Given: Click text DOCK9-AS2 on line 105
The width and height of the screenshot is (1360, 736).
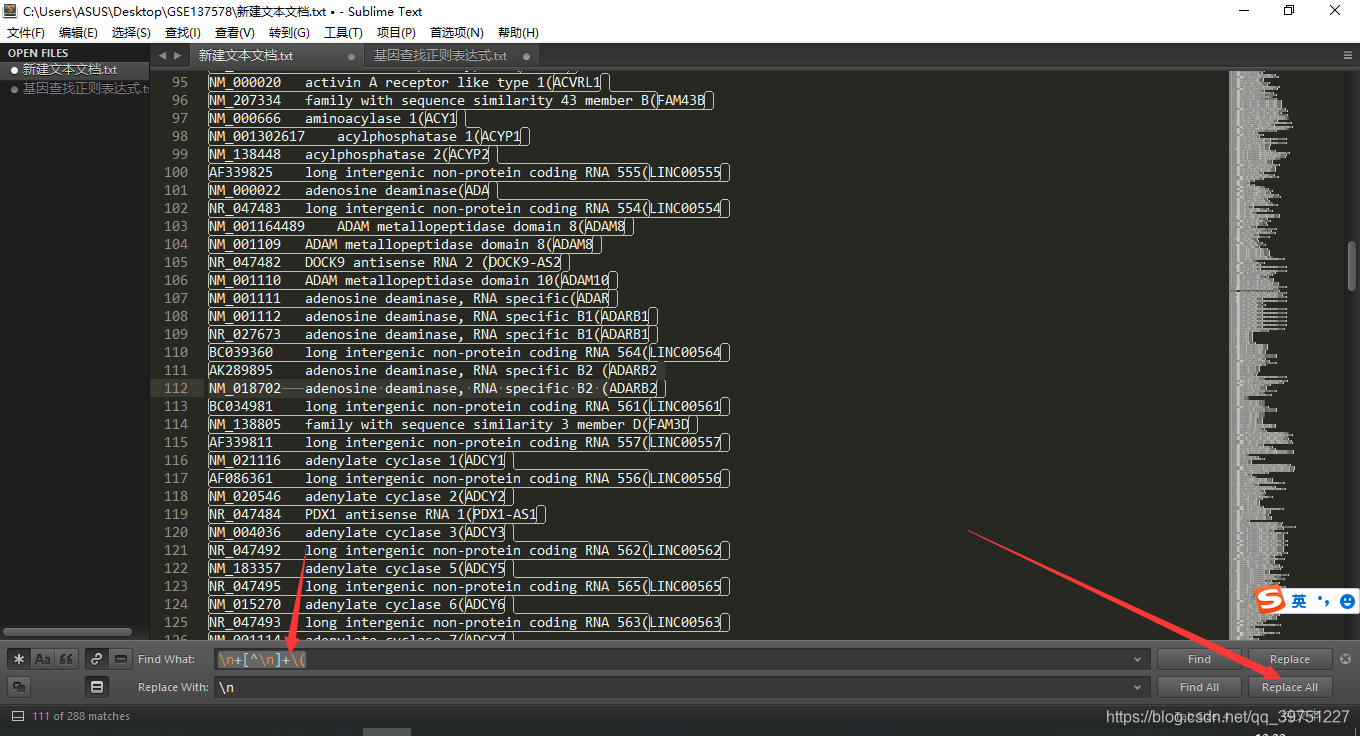Looking at the screenshot, I should [525, 262].
